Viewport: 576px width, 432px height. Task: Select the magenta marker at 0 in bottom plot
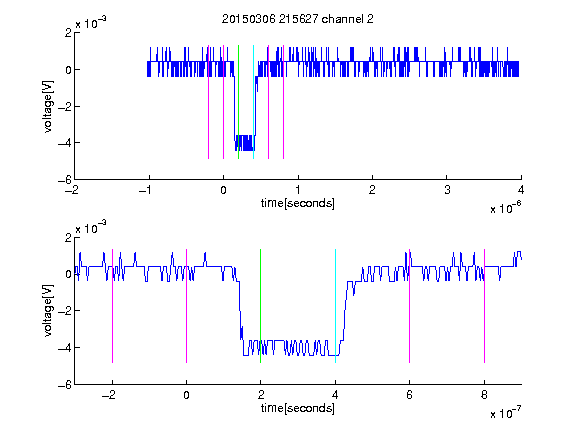186,306
